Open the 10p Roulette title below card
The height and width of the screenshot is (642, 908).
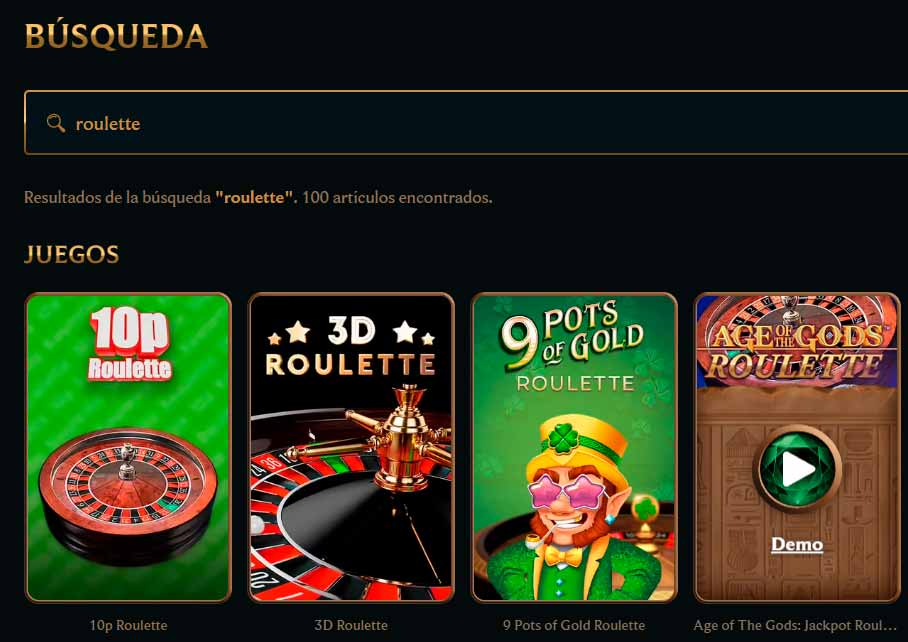[129, 625]
